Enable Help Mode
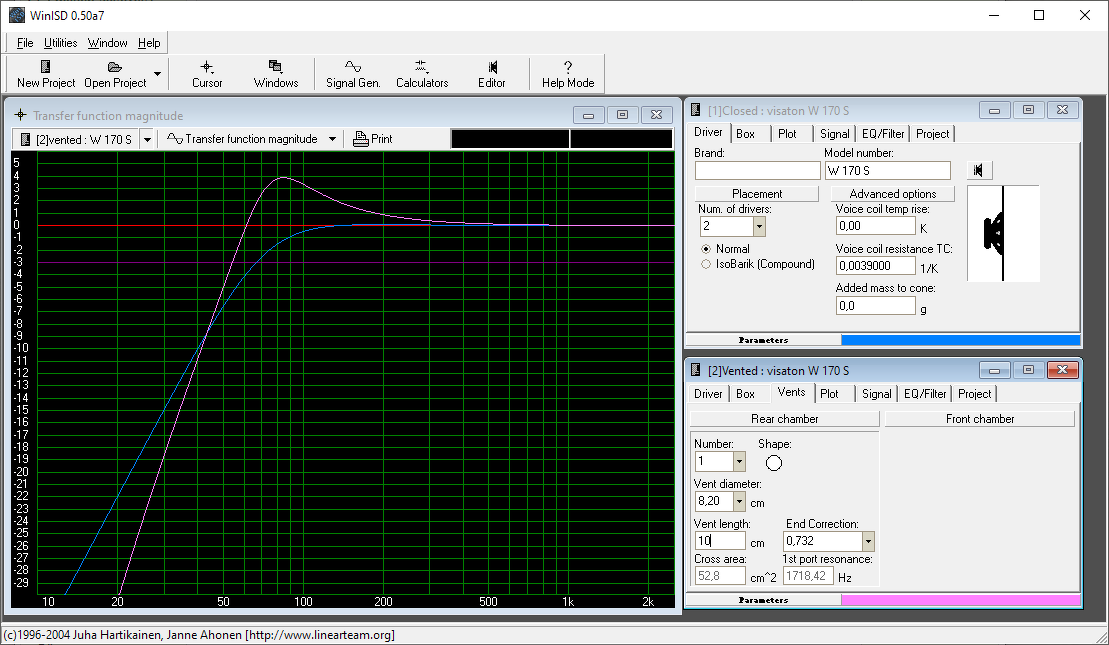The width and height of the screenshot is (1109, 645). pos(568,74)
